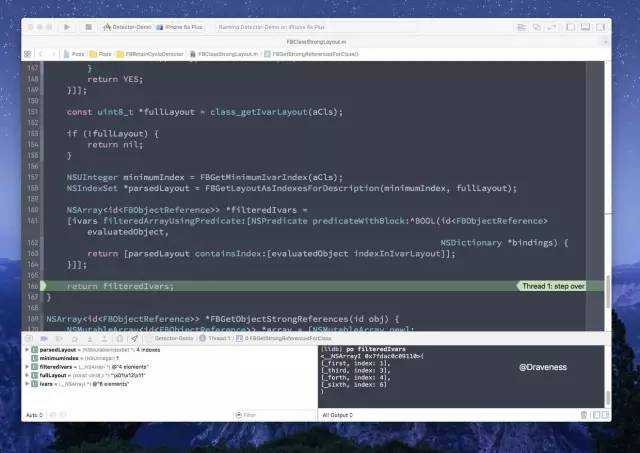Click the Stop button in toolbar
This screenshot has height=453, width=640.
pos(88,27)
